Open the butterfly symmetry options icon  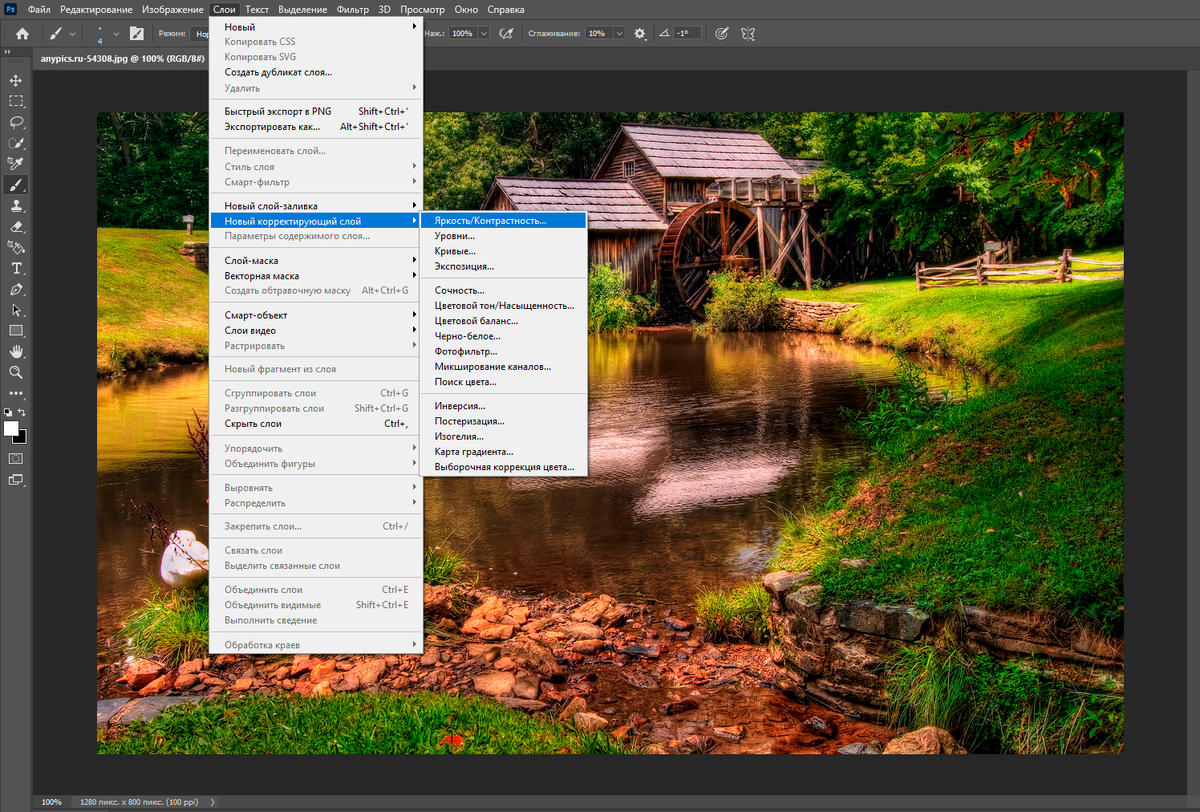coord(747,33)
